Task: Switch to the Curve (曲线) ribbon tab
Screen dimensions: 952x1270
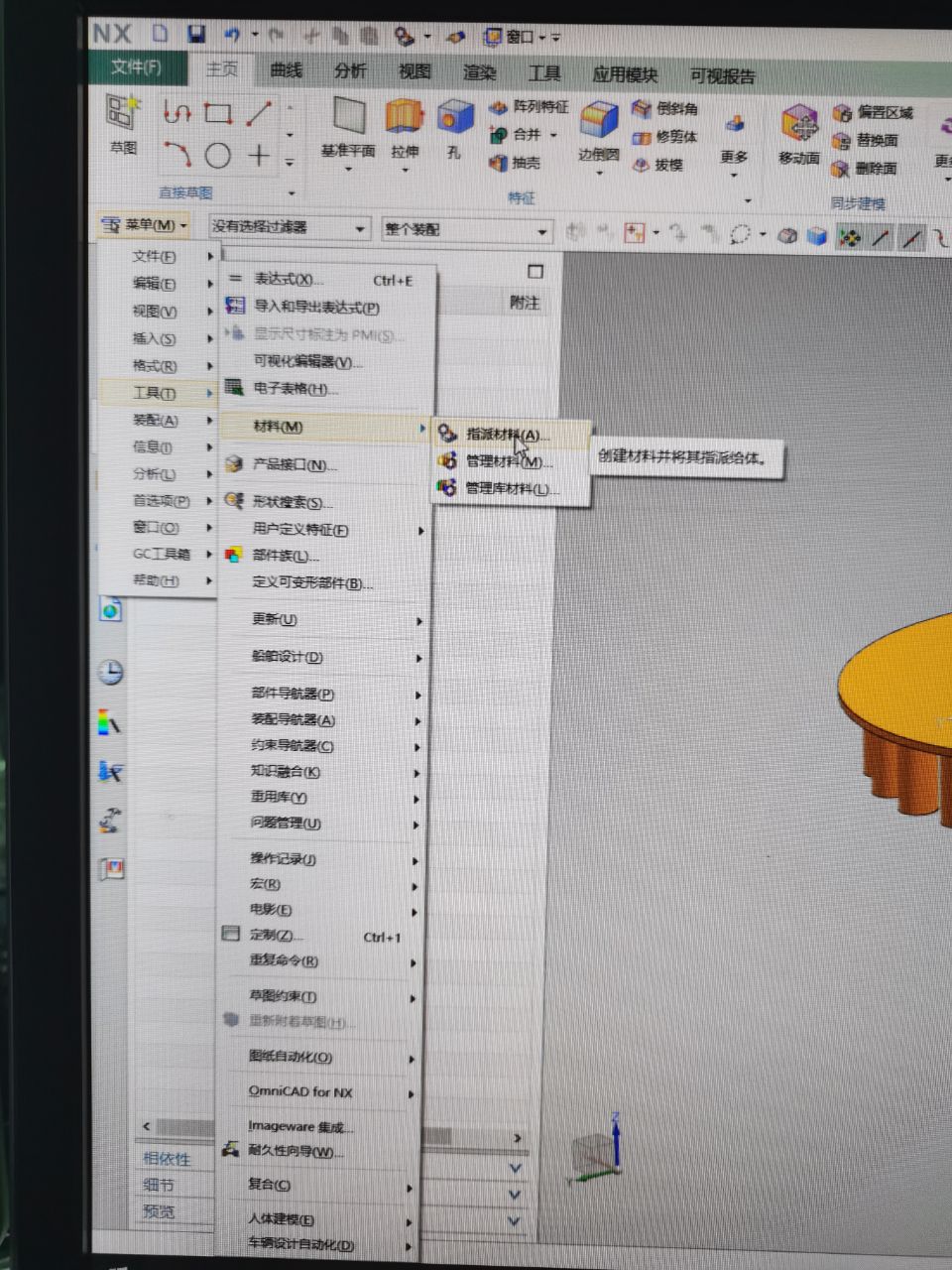Action: [x=286, y=70]
